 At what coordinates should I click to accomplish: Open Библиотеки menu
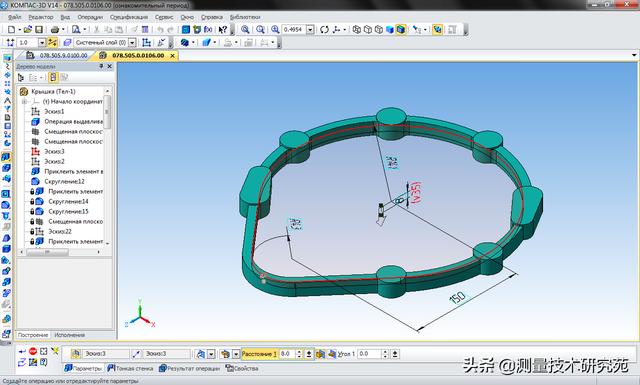coord(245,17)
